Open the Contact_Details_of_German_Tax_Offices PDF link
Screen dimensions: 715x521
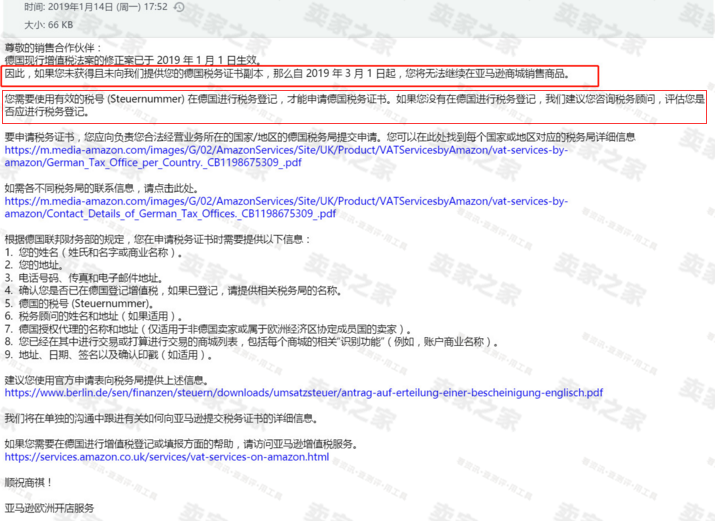[x=286, y=207]
